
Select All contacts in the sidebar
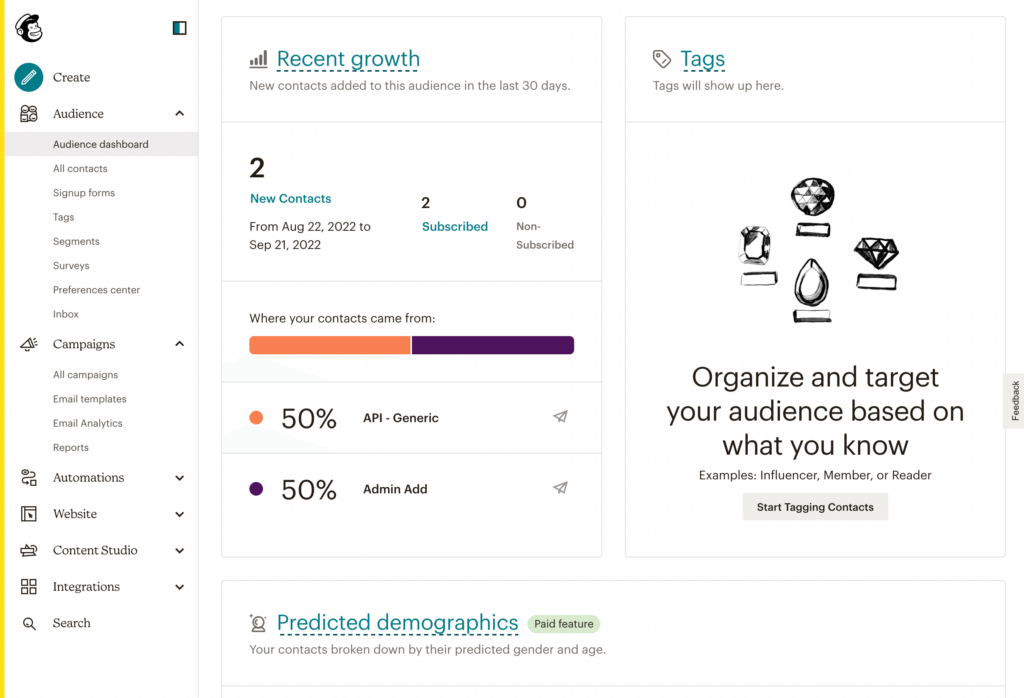80,168
